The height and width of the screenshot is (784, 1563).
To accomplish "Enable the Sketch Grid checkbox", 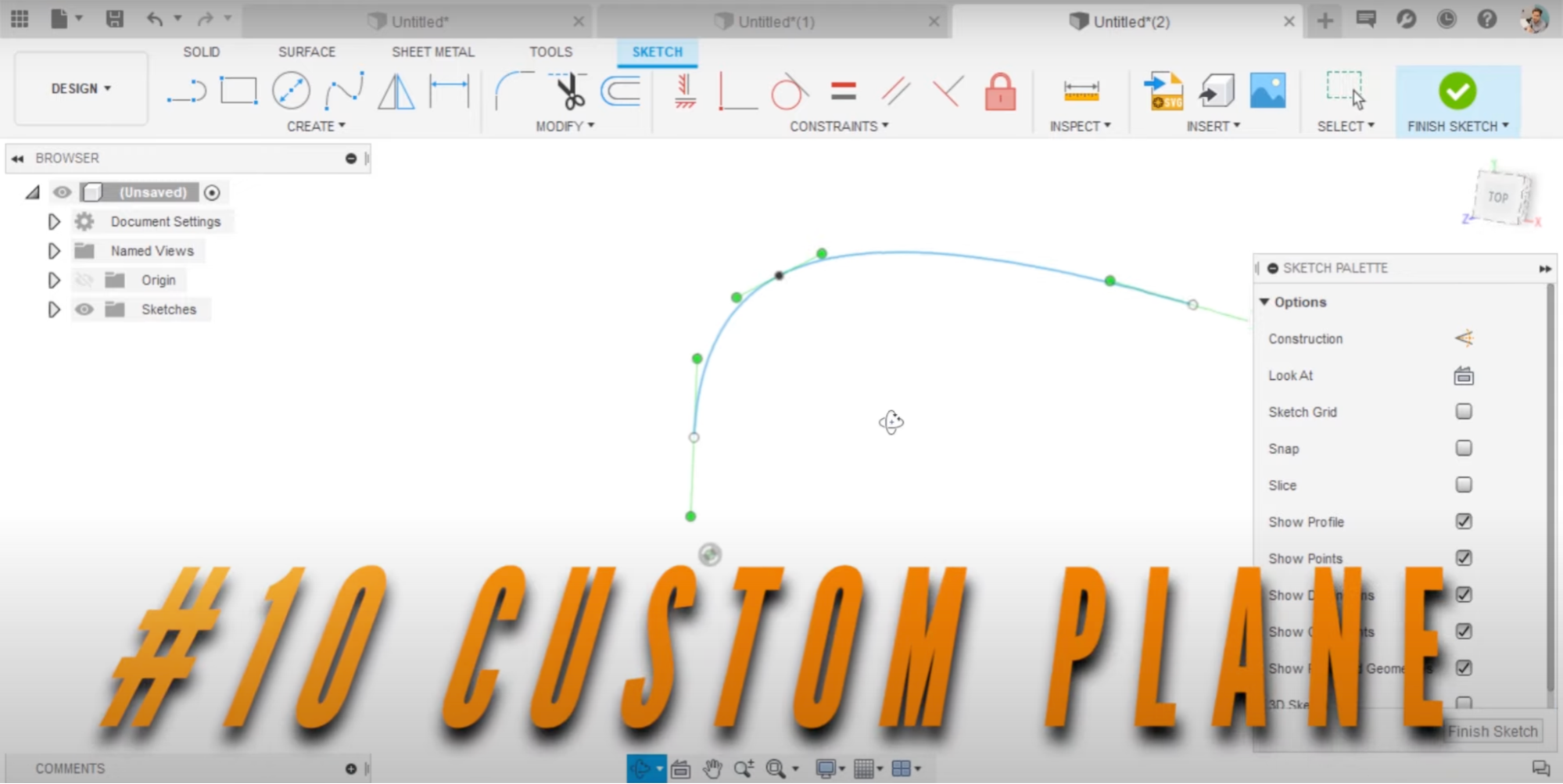I will click(x=1464, y=412).
